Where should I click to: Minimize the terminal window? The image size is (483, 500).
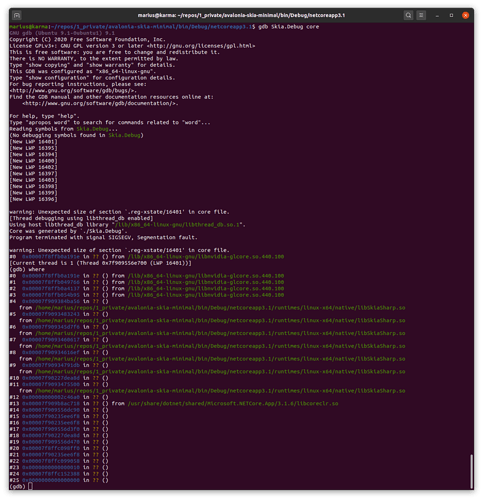tap(437, 15)
